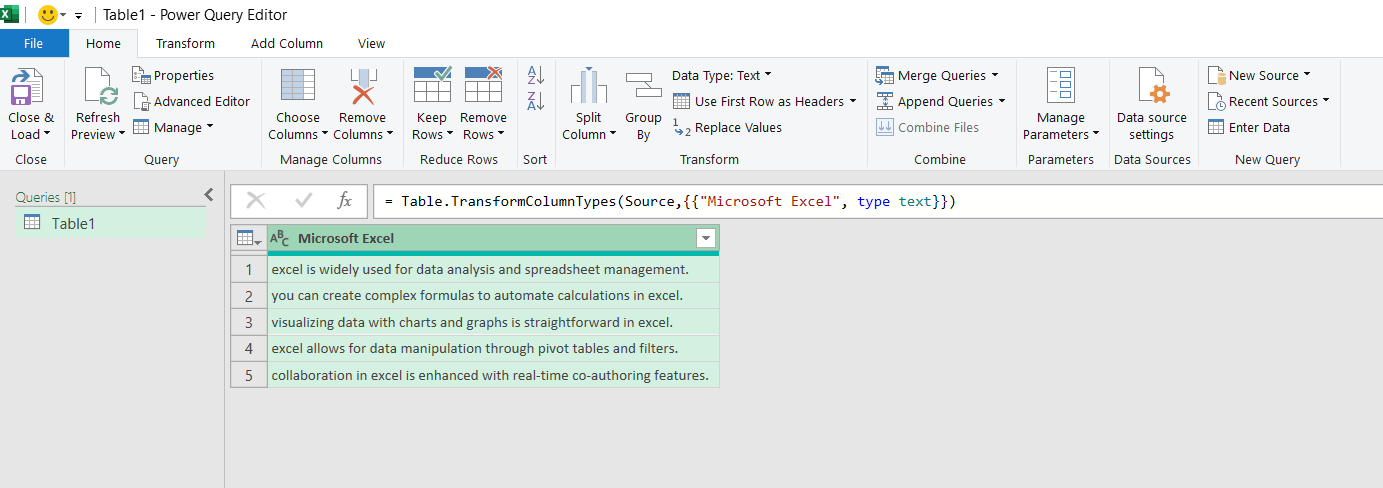Select cell about pivot tables and filters
Viewport: 1383px width, 488px height.
[493, 349]
